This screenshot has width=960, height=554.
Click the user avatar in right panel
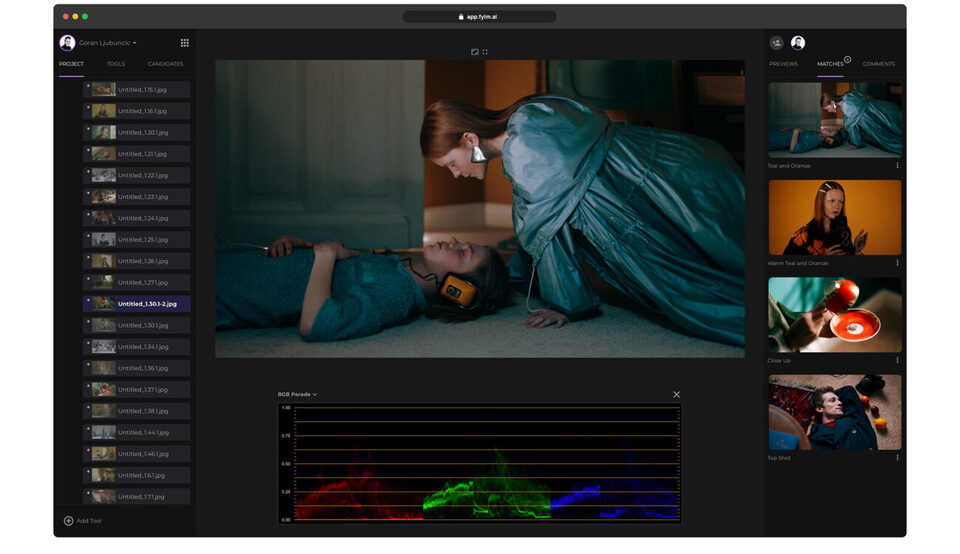click(x=798, y=43)
